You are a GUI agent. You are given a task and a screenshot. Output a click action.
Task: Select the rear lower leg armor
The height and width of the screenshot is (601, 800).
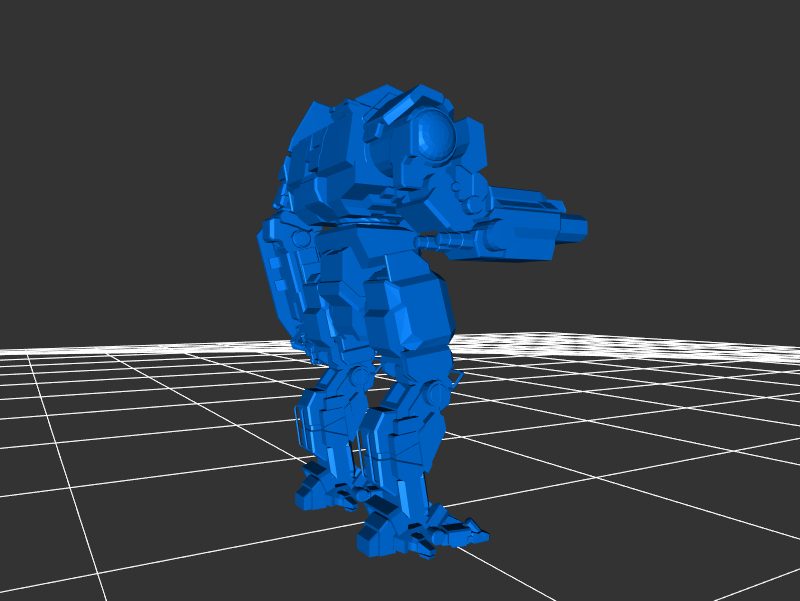pos(320,420)
